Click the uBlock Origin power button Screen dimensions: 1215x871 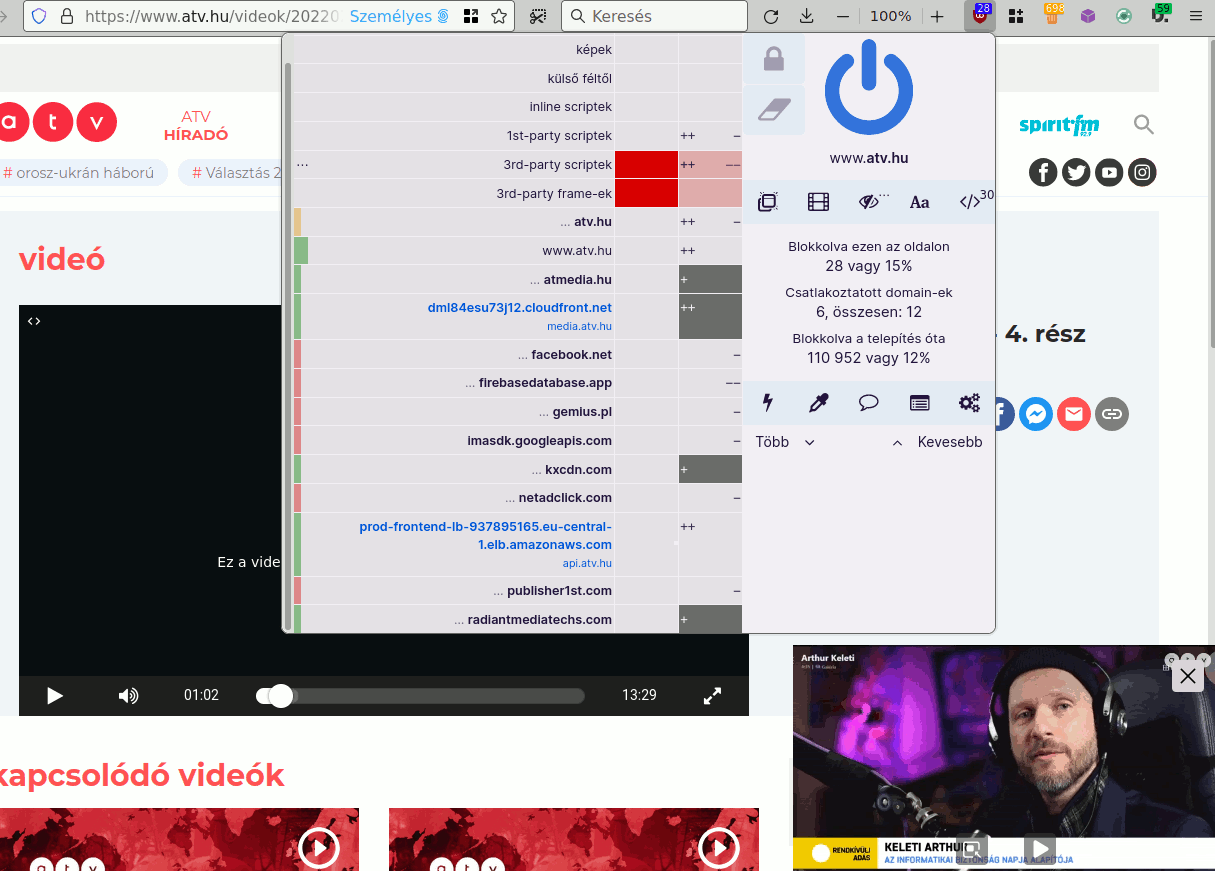(869, 87)
